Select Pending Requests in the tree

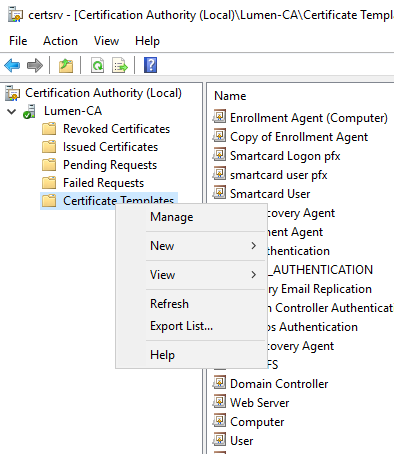pos(110,165)
